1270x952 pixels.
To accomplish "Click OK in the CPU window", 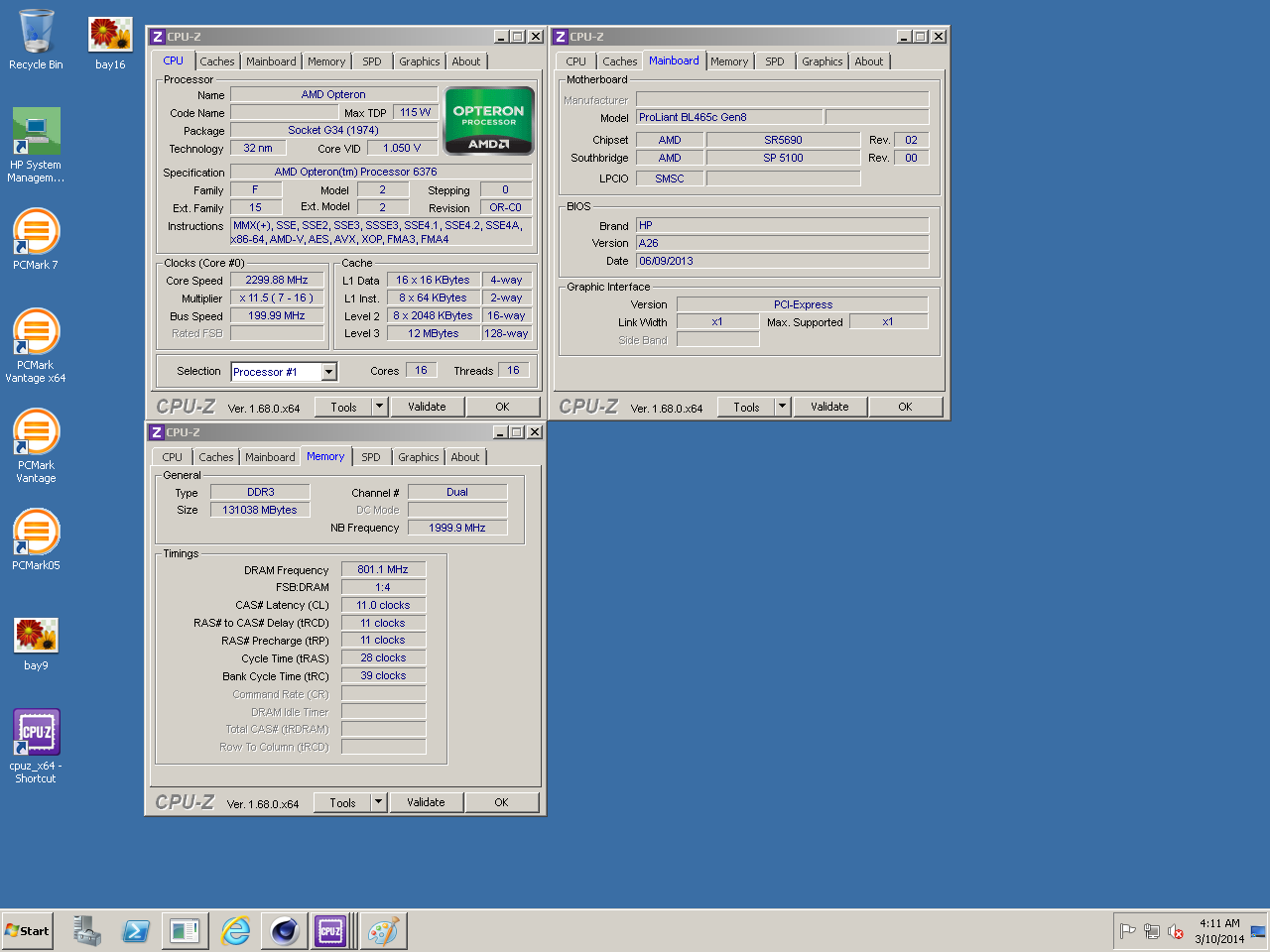I will [503, 407].
